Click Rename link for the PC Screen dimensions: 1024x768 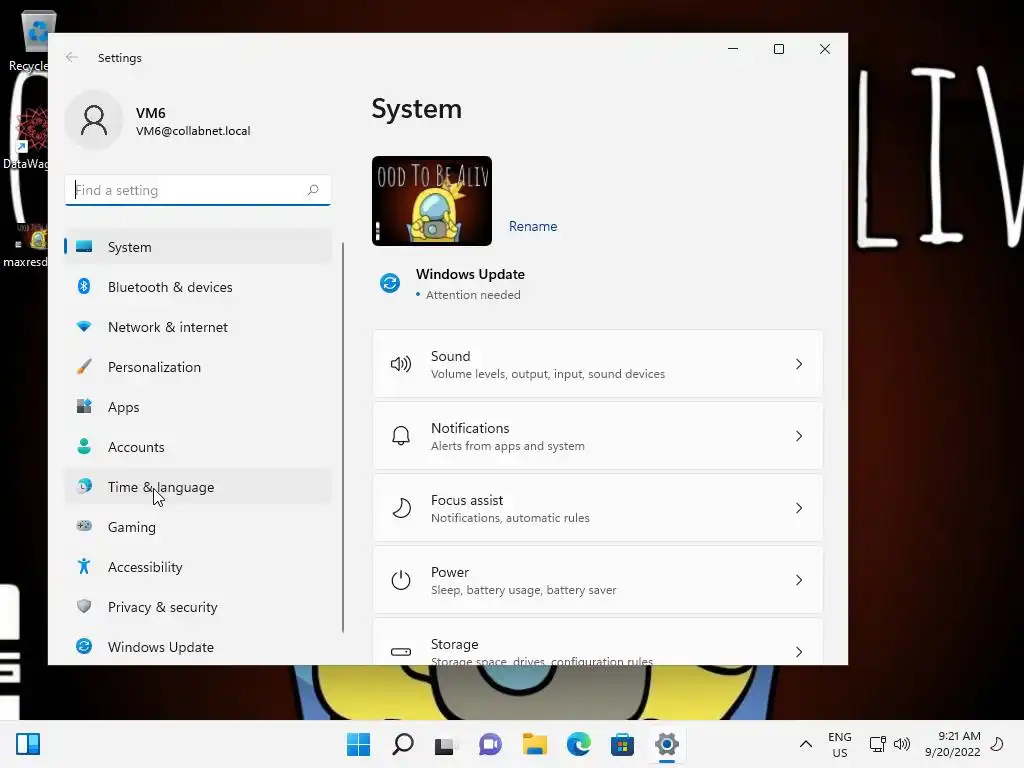tap(533, 226)
